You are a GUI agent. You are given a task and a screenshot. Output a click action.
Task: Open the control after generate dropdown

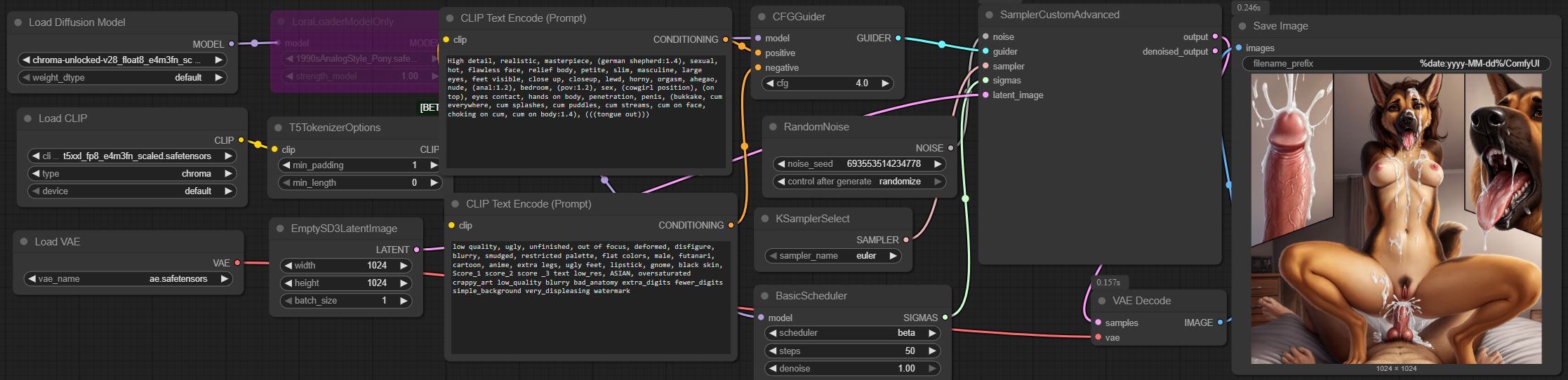pos(859,181)
